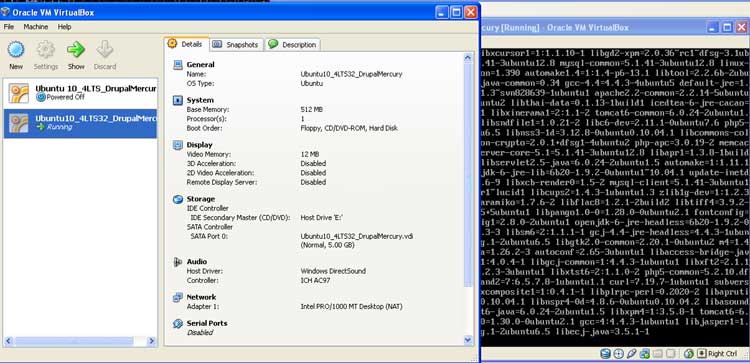Screen dimensions: 750x363
Task: Click 'Intel PRO/1000 MT Desktop (NAT)' adapter value
Action: (351, 307)
